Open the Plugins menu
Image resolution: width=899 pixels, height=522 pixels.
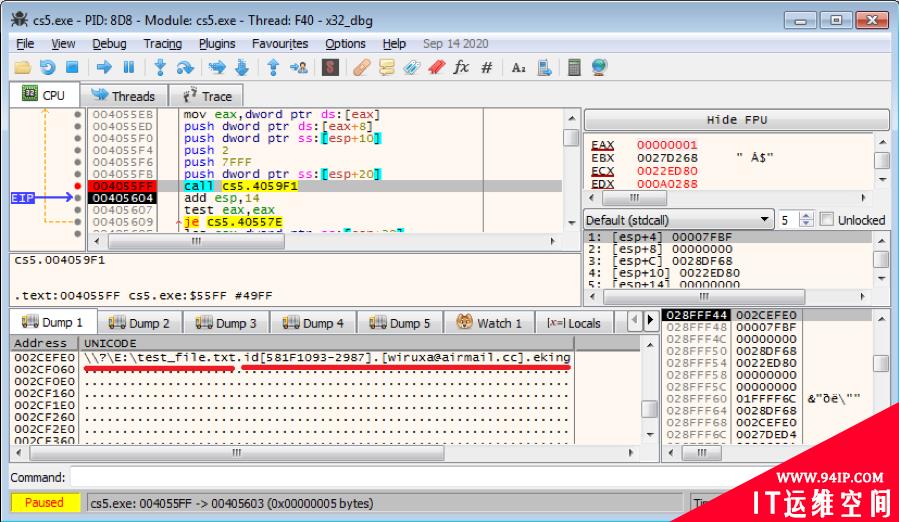point(217,44)
